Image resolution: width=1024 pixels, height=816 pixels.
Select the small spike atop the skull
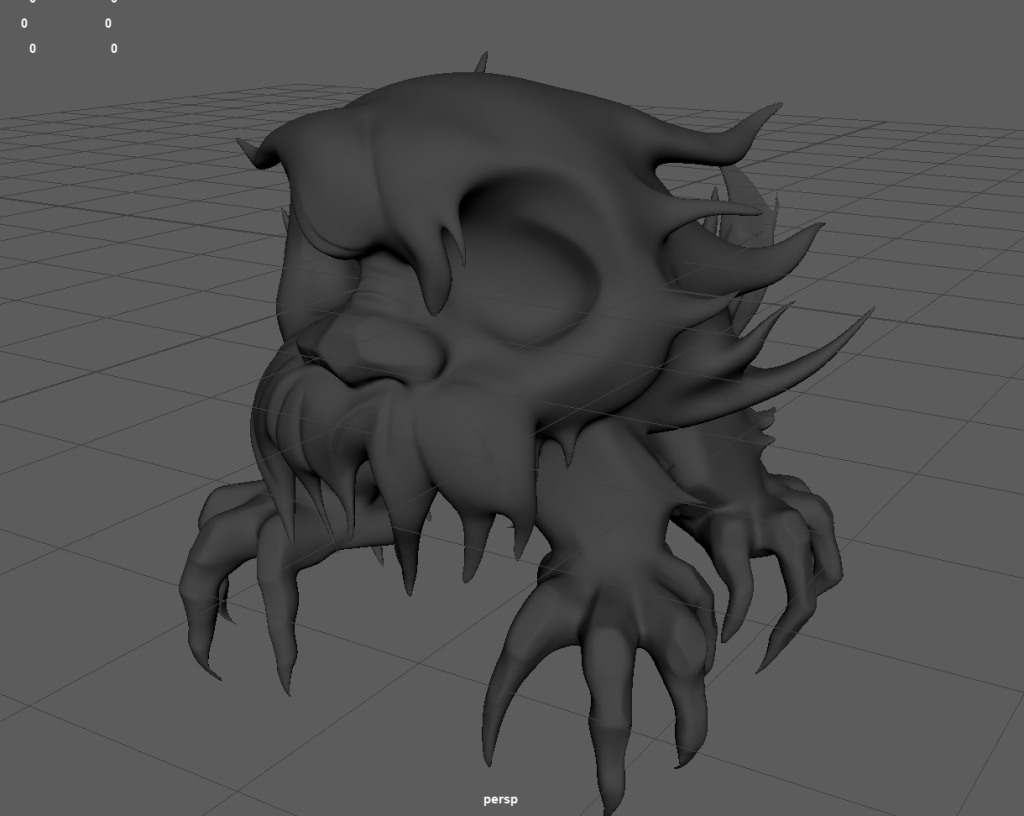pos(481,64)
